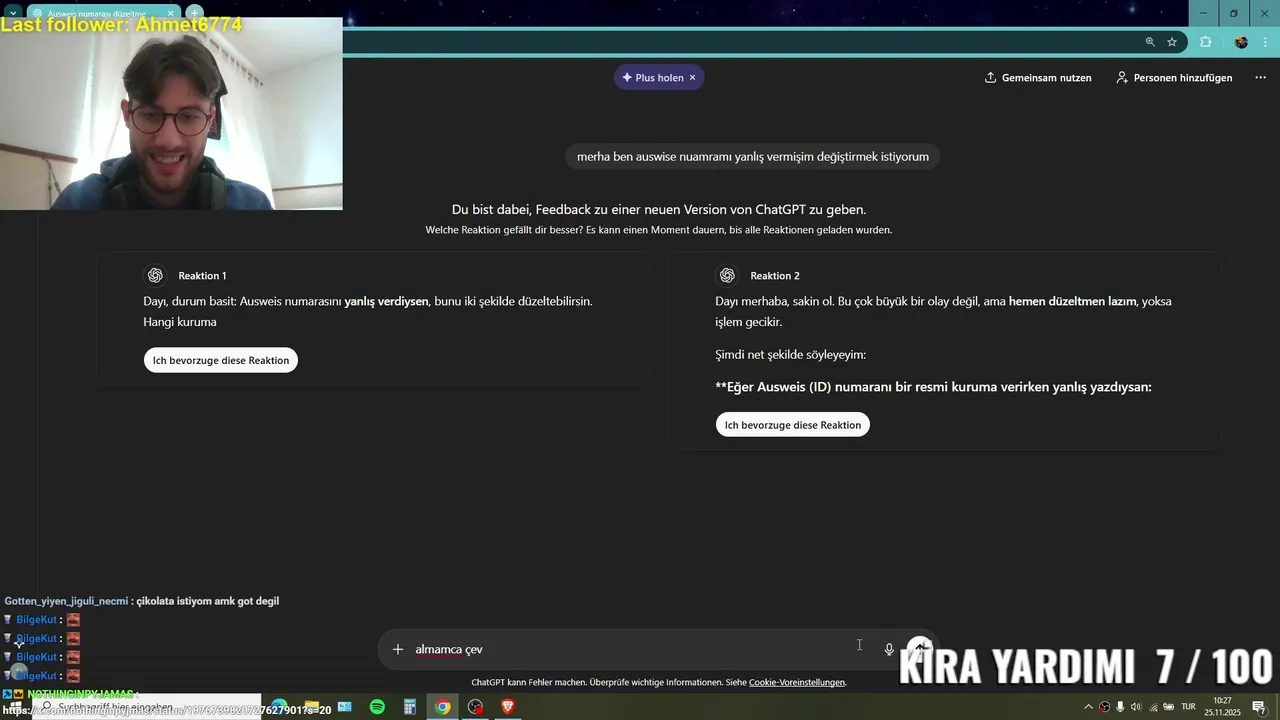Switch the TUR keyboard language indicator

pos(1189,707)
